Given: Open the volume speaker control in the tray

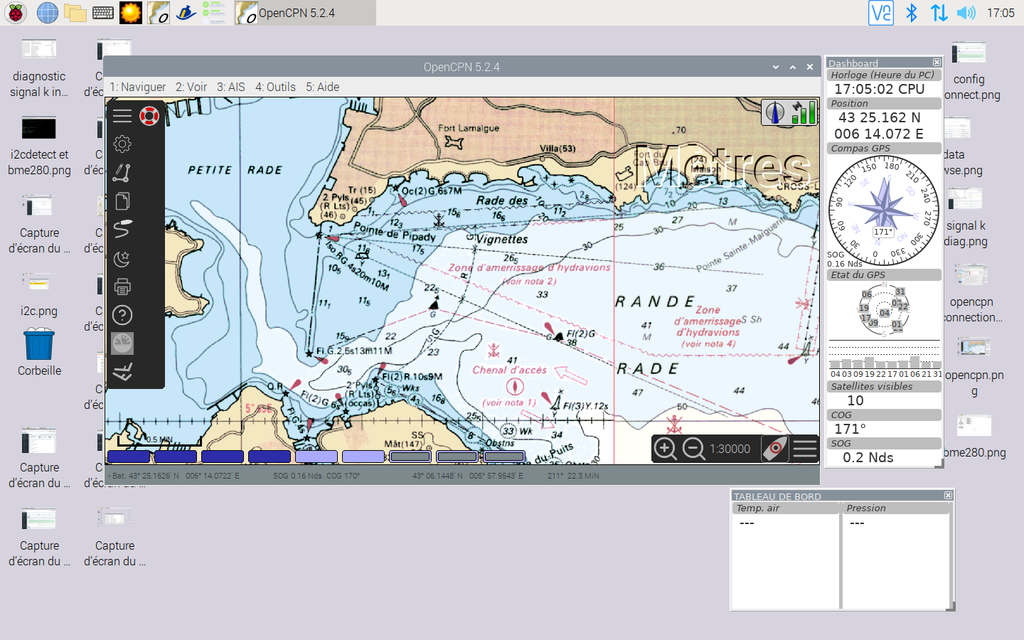Looking at the screenshot, I should (967, 12).
